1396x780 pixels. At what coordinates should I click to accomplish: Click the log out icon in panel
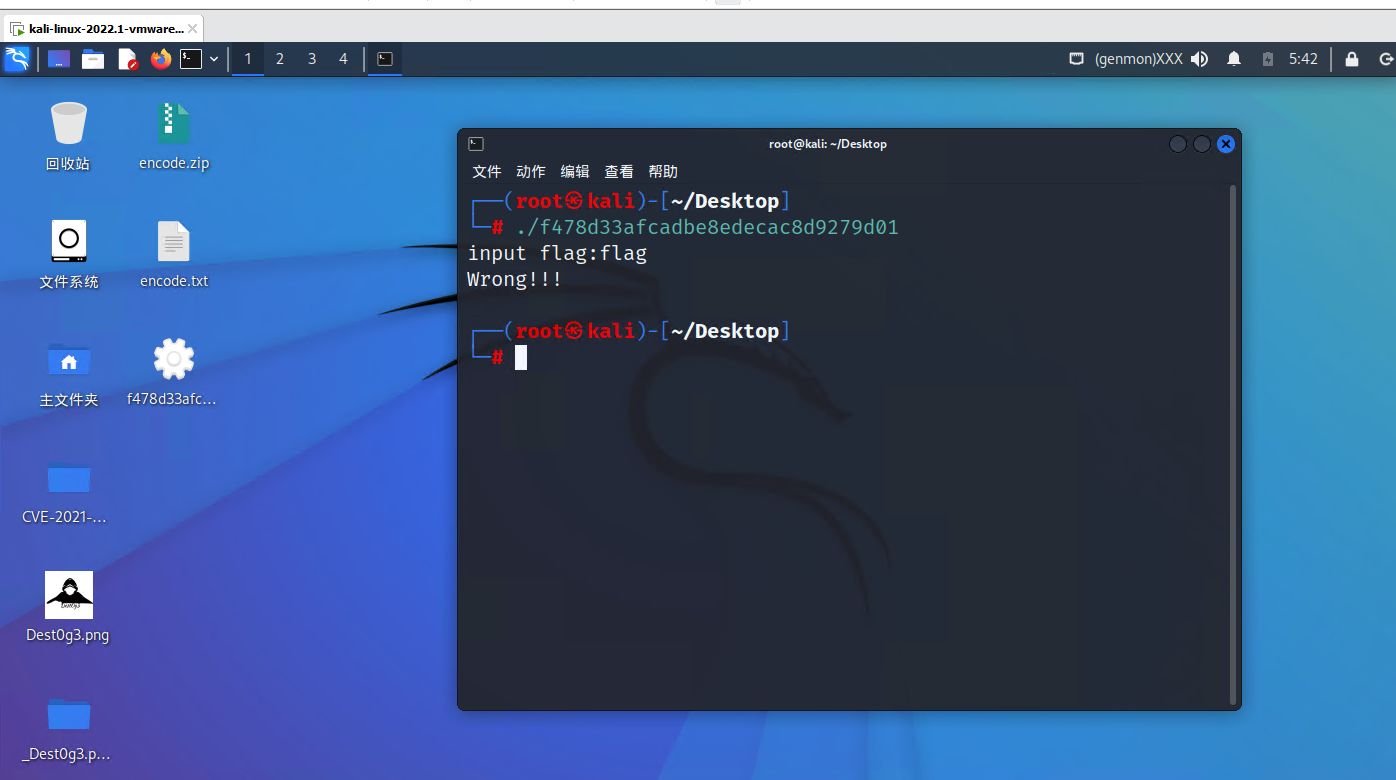(1386, 59)
